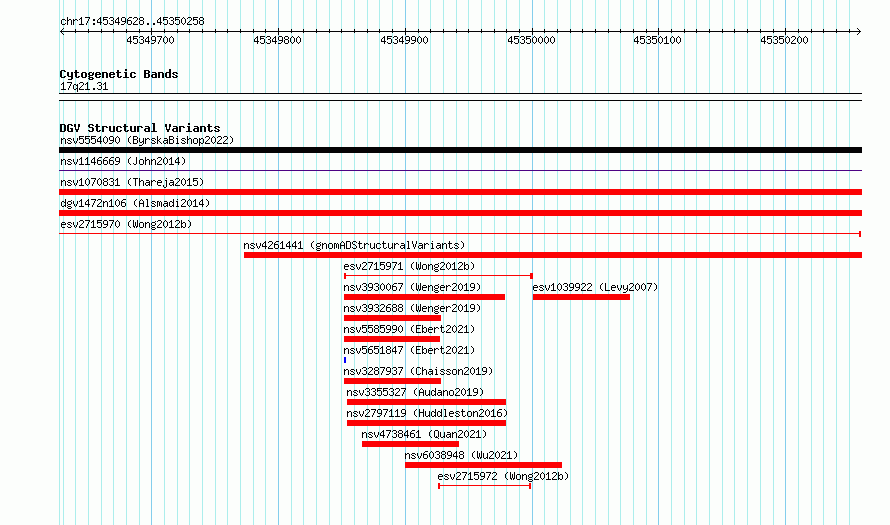Open the nsv2797119 (Huddleston2016) label
The image size is (890, 525).
tap(427, 413)
